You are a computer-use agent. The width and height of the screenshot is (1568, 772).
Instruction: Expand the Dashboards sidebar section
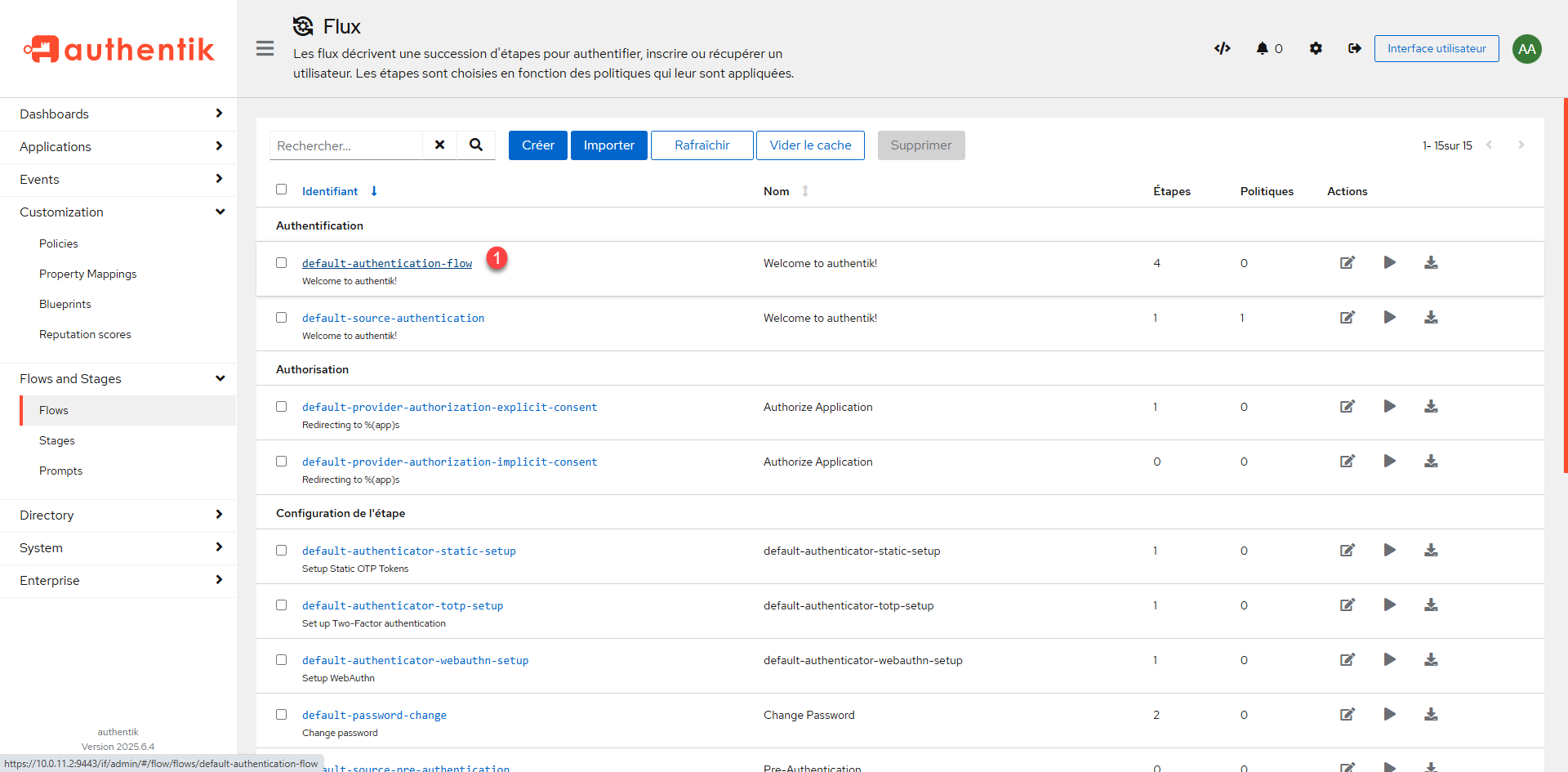[118, 114]
